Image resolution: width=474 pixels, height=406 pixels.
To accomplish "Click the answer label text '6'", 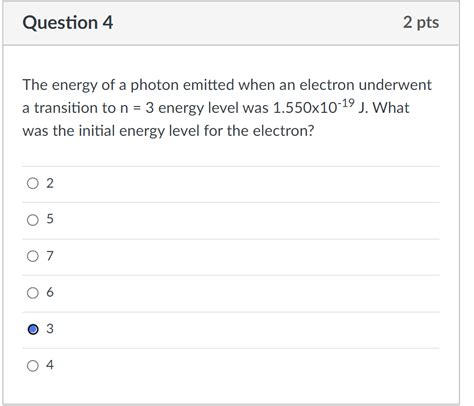I will (50, 292).
